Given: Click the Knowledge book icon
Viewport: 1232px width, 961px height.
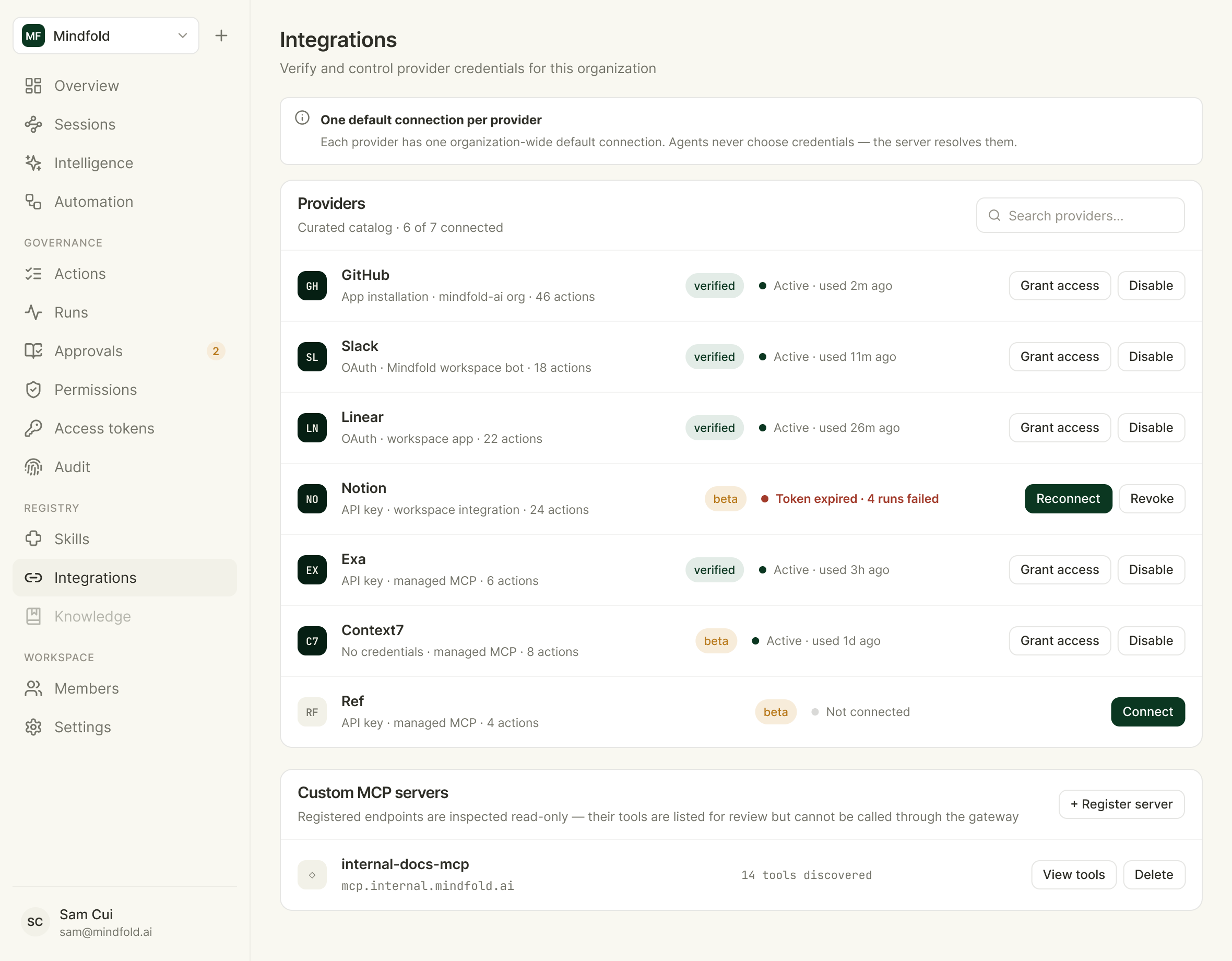Looking at the screenshot, I should (33, 616).
